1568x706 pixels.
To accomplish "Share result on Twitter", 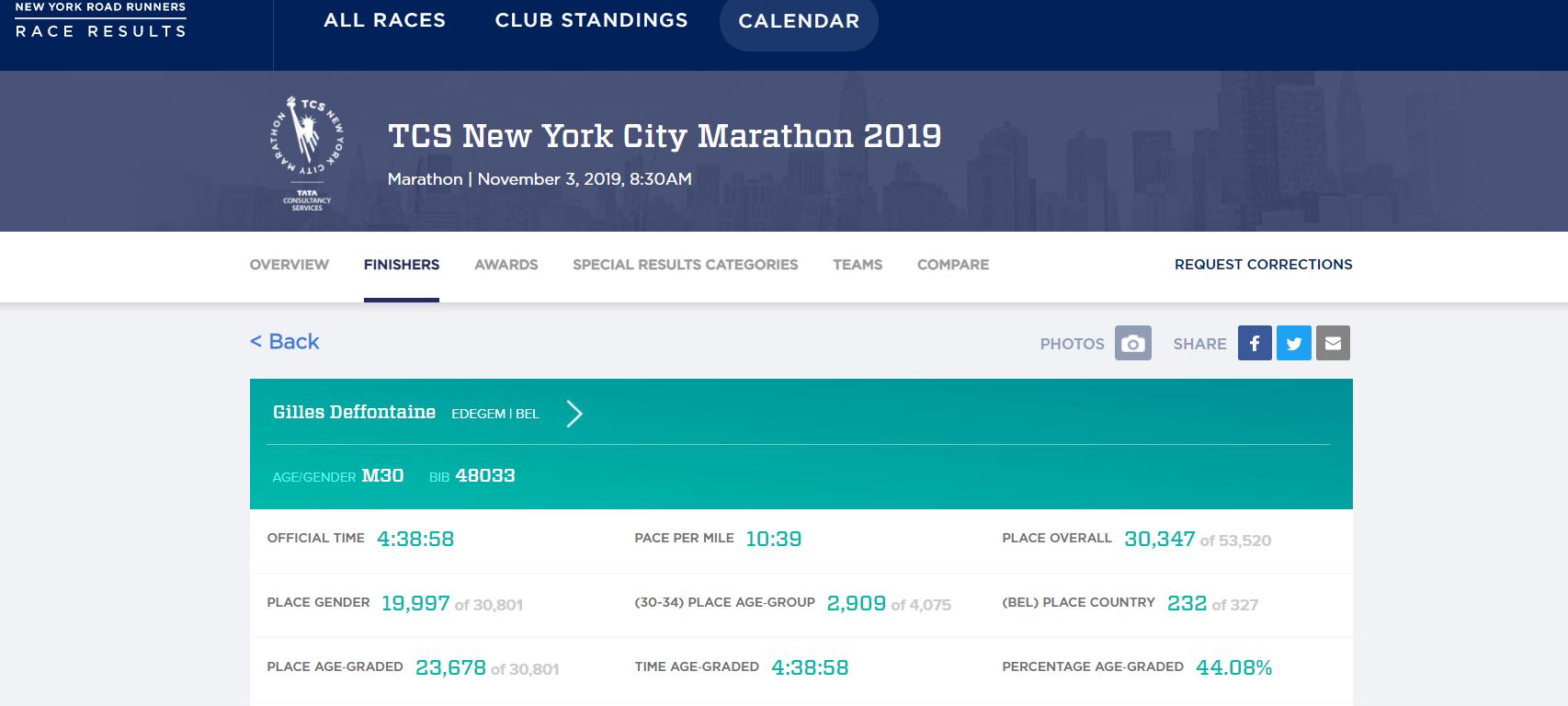I will 1294,343.
